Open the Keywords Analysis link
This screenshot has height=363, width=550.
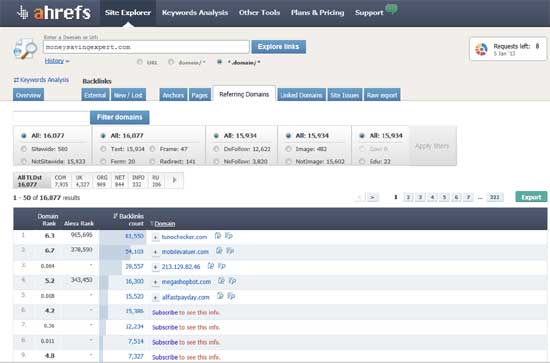point(41,80)
